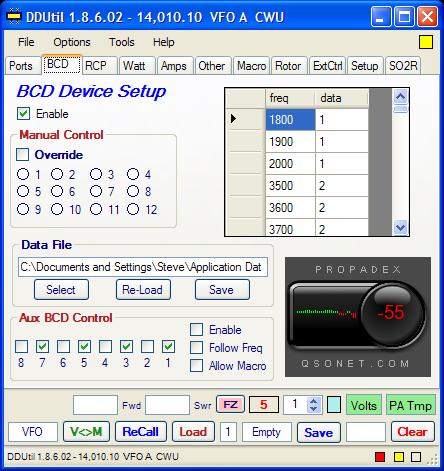Check the Follow Freq checkbox
Image resolution: width=444 pixels, height=471 pixels.
point(196,347)
